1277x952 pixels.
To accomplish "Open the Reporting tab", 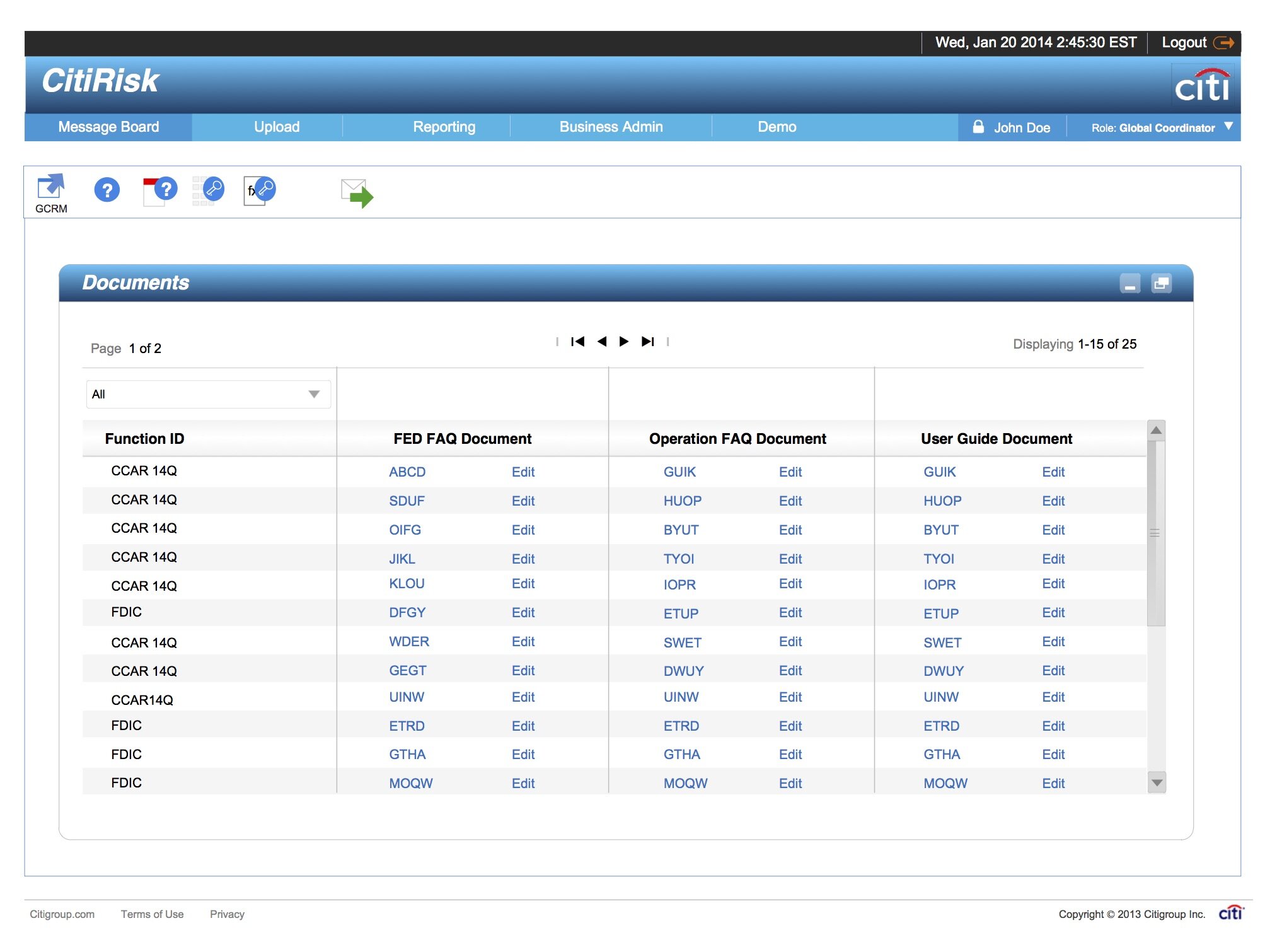I will pyautogui.click(x=444, y=127).
